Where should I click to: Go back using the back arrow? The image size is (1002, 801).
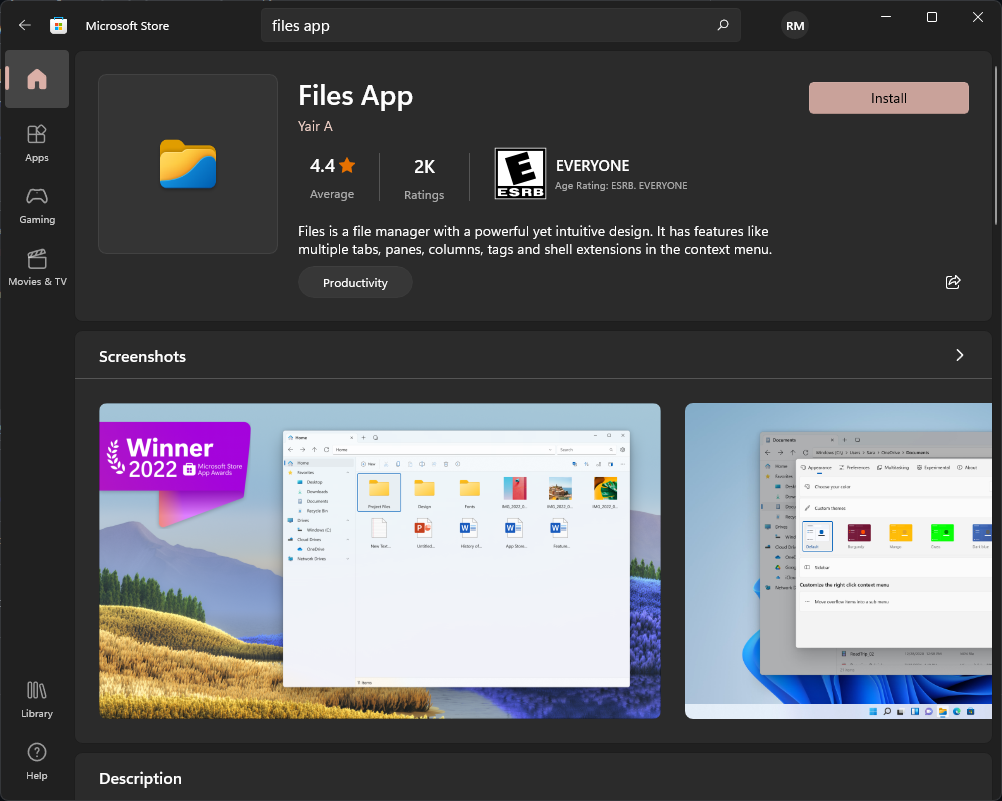point(25,26)
